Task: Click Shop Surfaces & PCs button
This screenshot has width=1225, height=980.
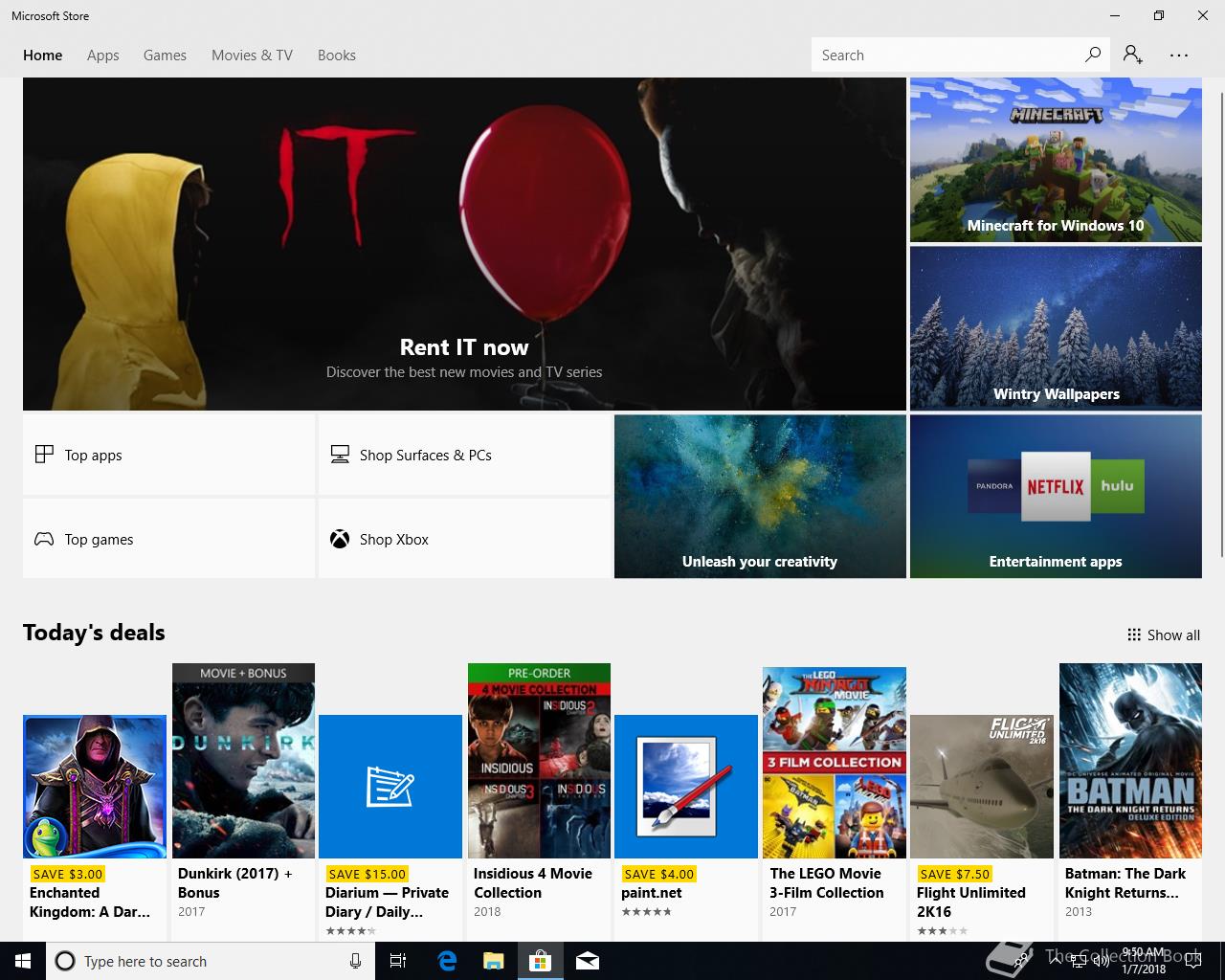Action: [465, 455]
